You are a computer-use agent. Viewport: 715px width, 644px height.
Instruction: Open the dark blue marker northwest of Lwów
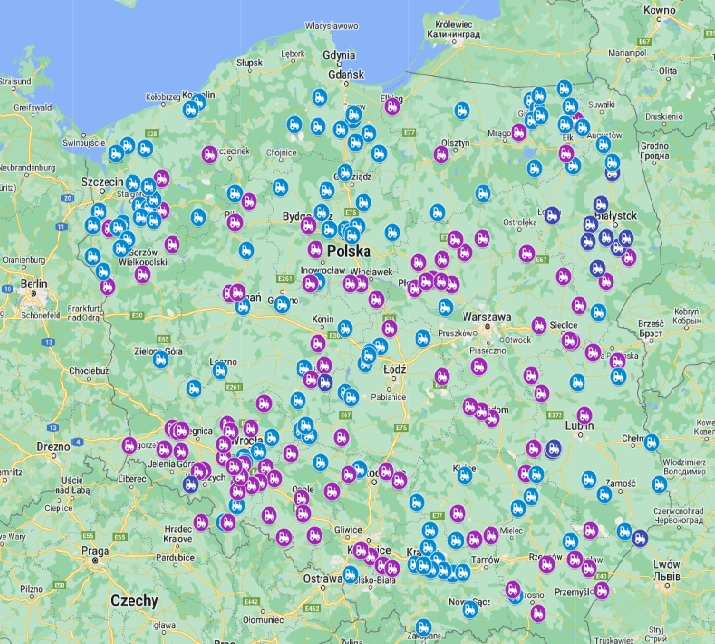tap(639, 537)
